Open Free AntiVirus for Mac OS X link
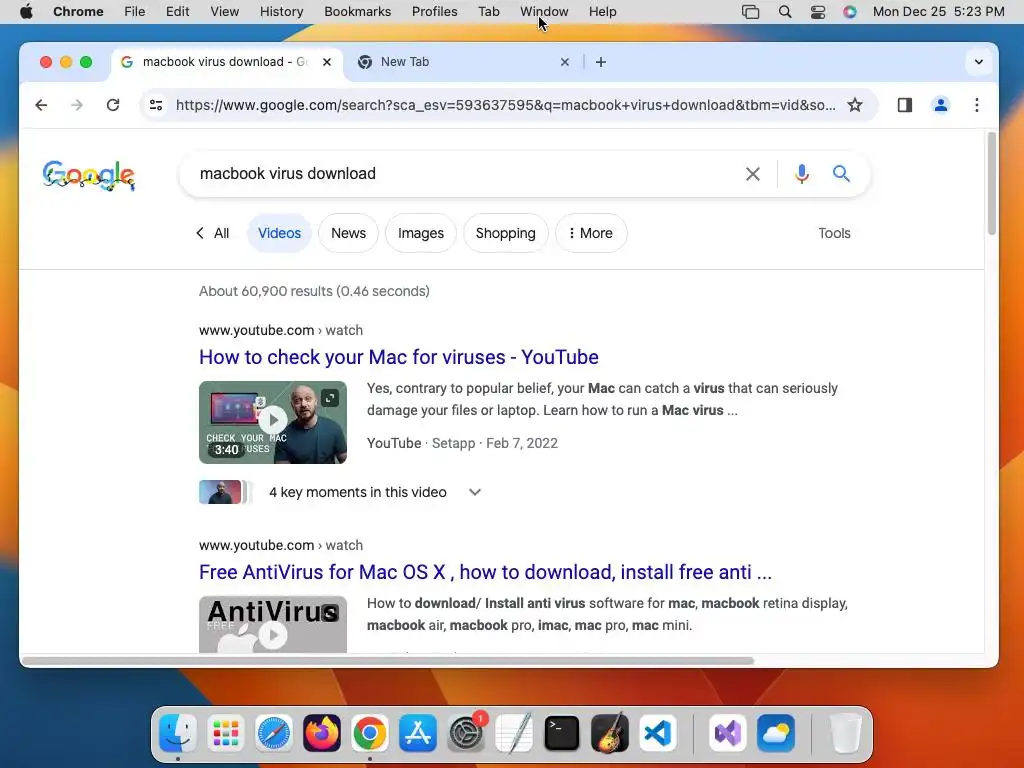Image resolution: width=1024 pixels, height=768 pixels. click(x=485, y=572)
